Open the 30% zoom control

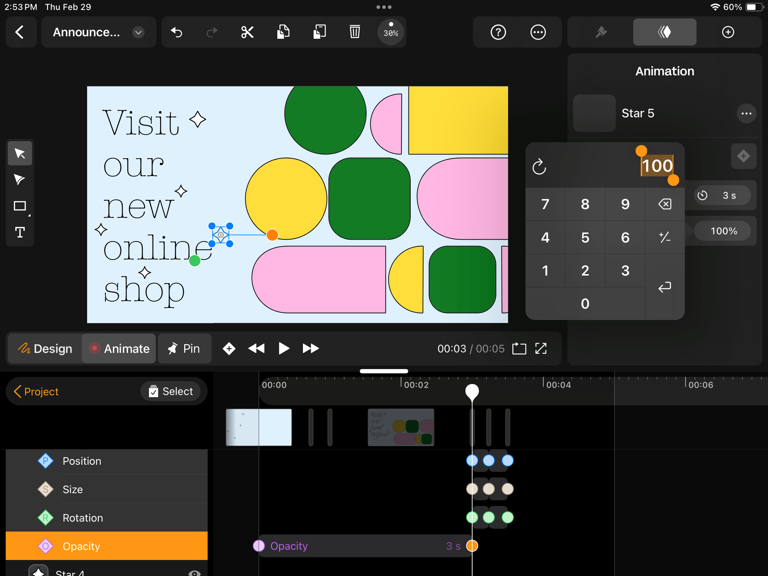390,32
